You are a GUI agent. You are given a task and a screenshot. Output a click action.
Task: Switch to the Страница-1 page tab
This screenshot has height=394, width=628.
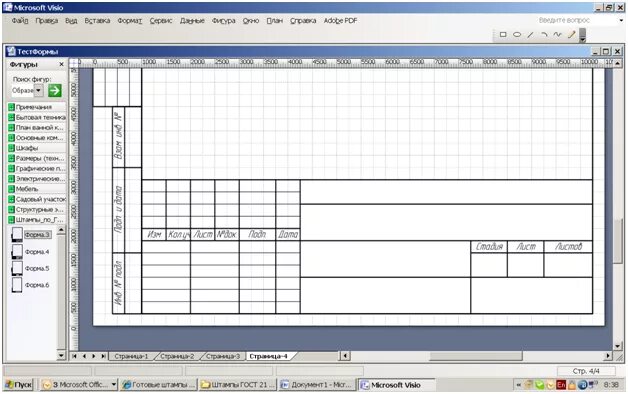pos(131,356)
